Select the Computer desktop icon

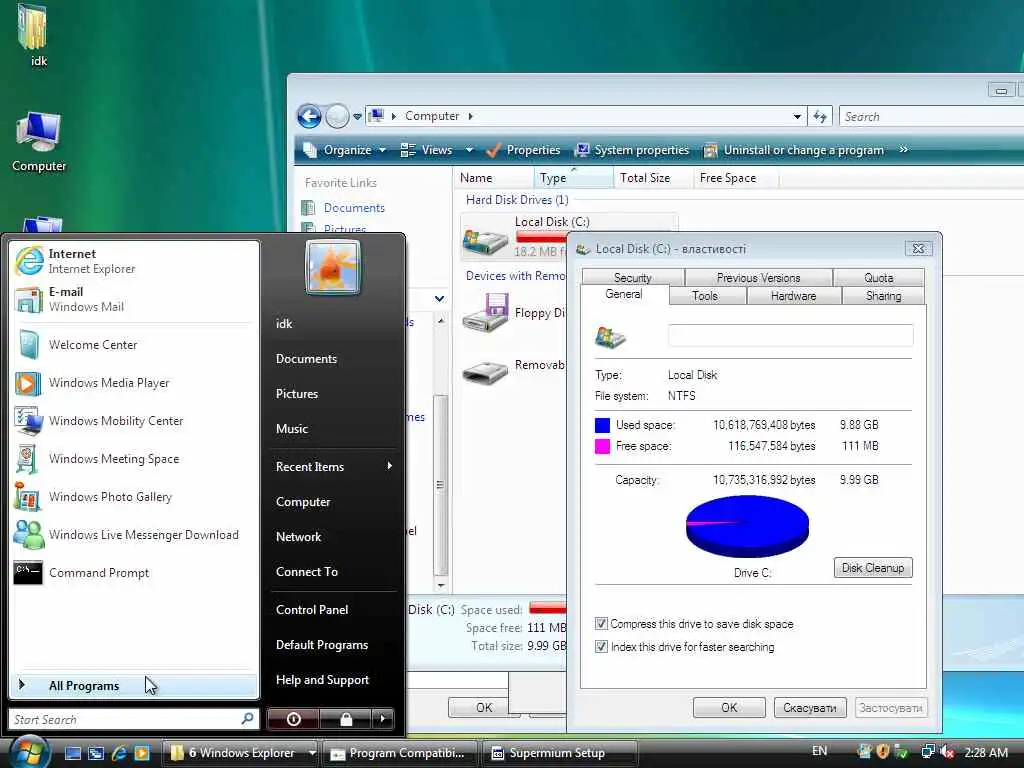click(x=39, y=142)
